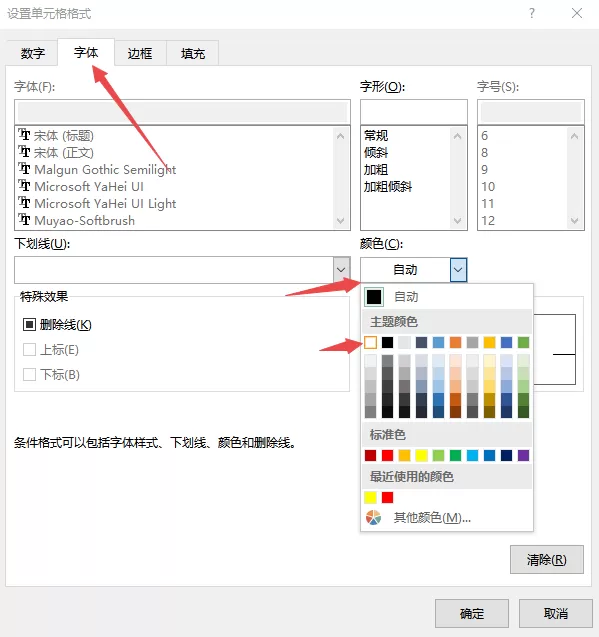The image size is (599, 637).
Task: Toggle the 删除线 strikethrough checkbox
Action: click(x=29, y=325)
